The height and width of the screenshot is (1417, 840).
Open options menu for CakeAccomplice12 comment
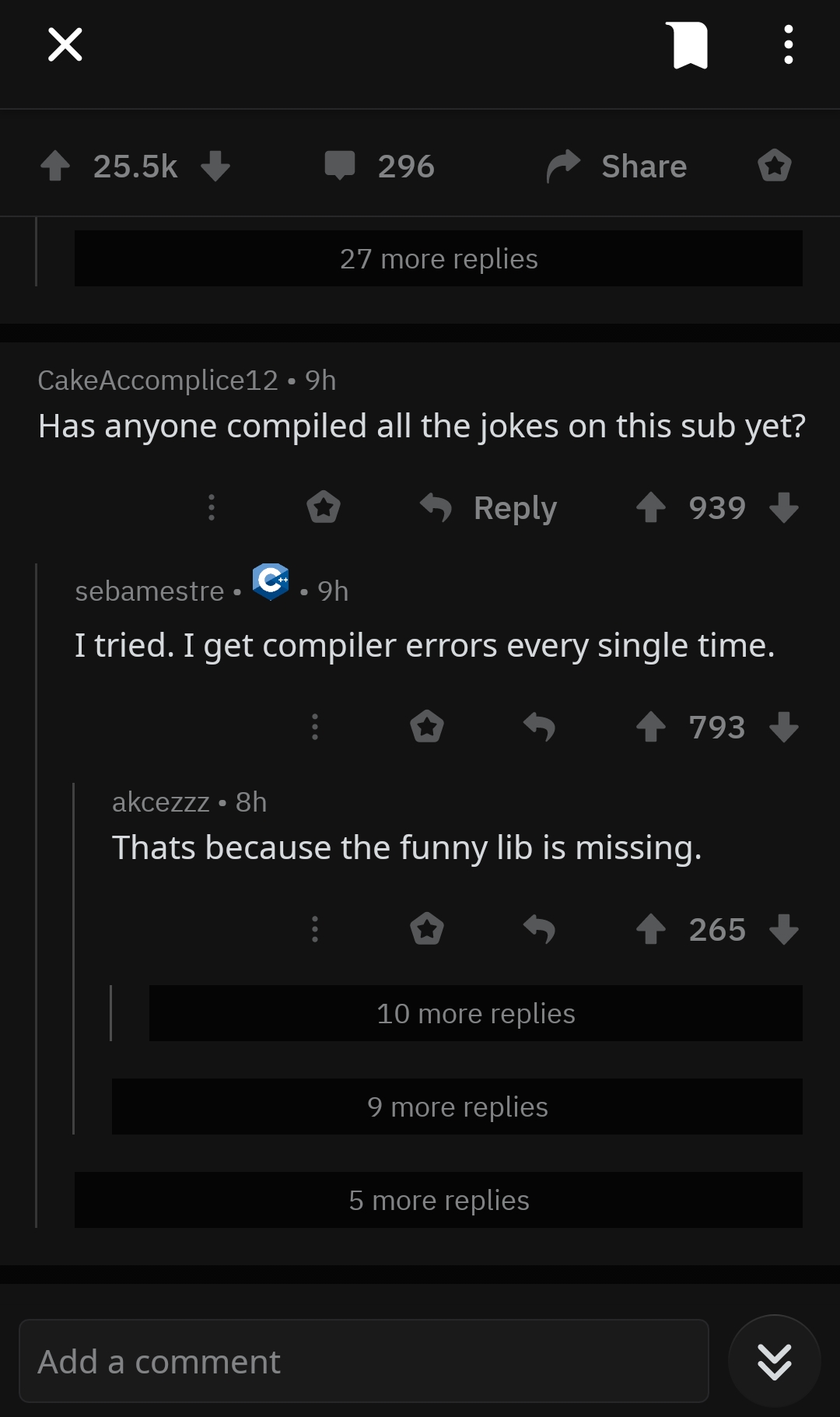coord(212,507)
